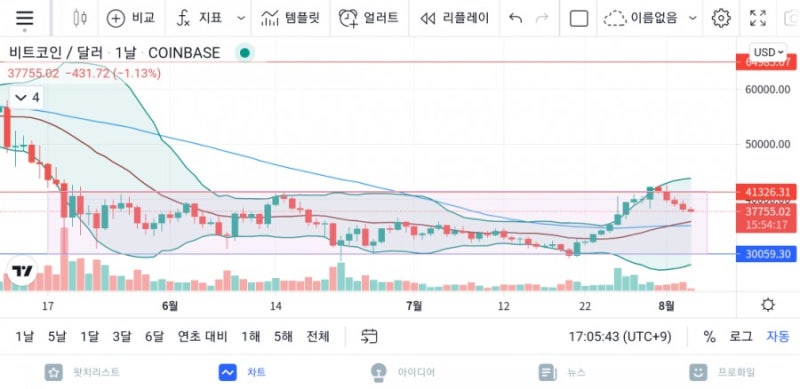800x389 pixels.
Task: Open the alarm clock 얼러트 alert
Action: click(368, 18)
